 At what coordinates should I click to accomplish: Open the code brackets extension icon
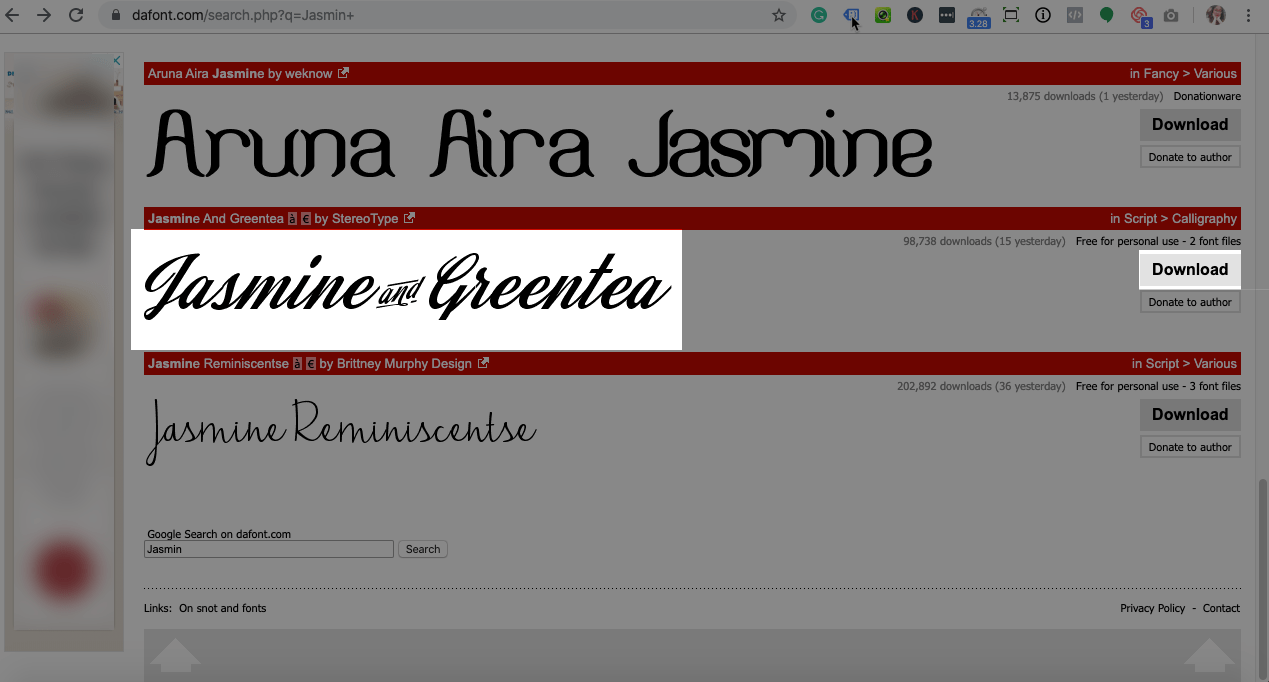pos(1075,15)
